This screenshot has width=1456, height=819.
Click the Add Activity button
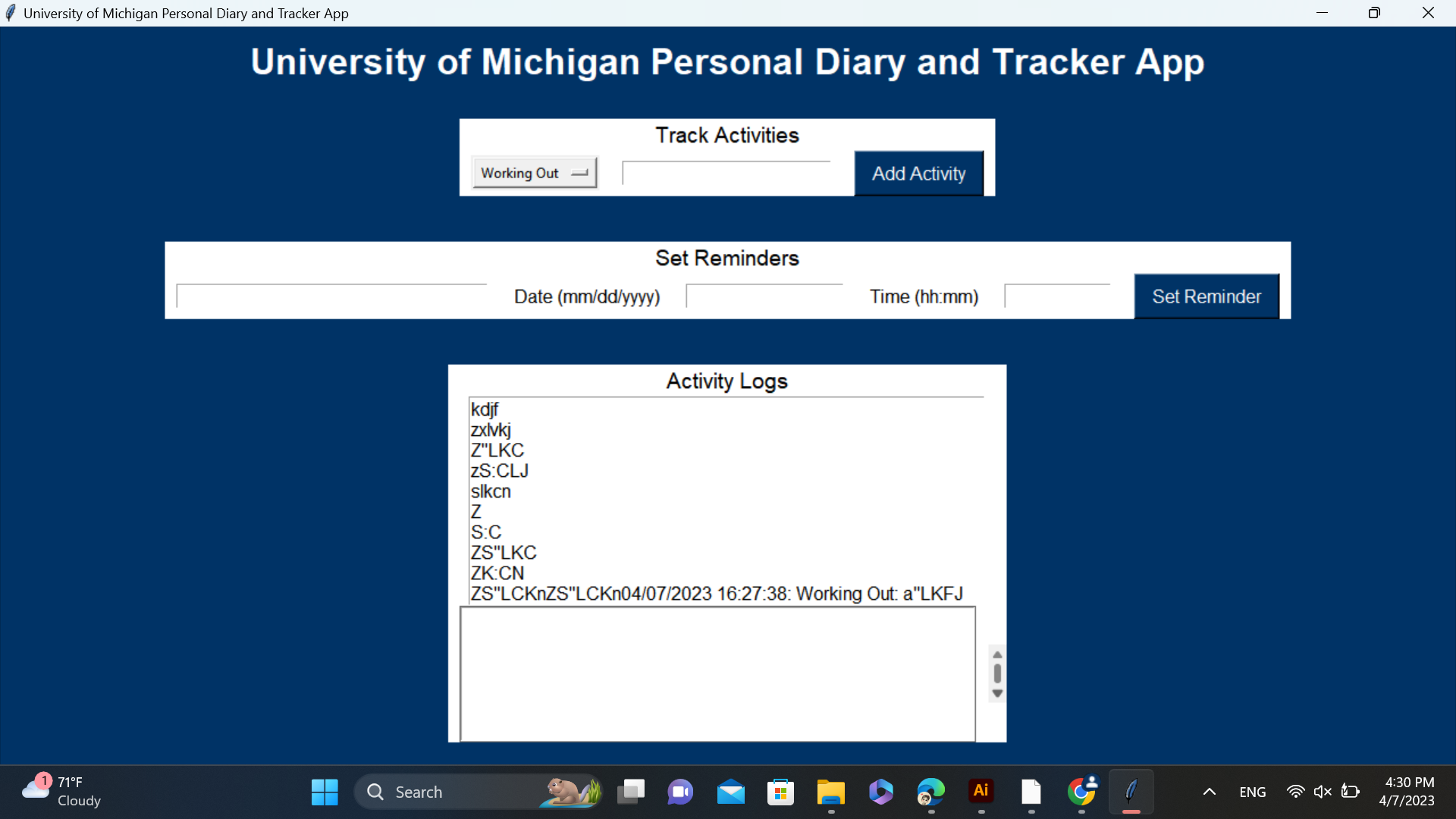point(918,174)
